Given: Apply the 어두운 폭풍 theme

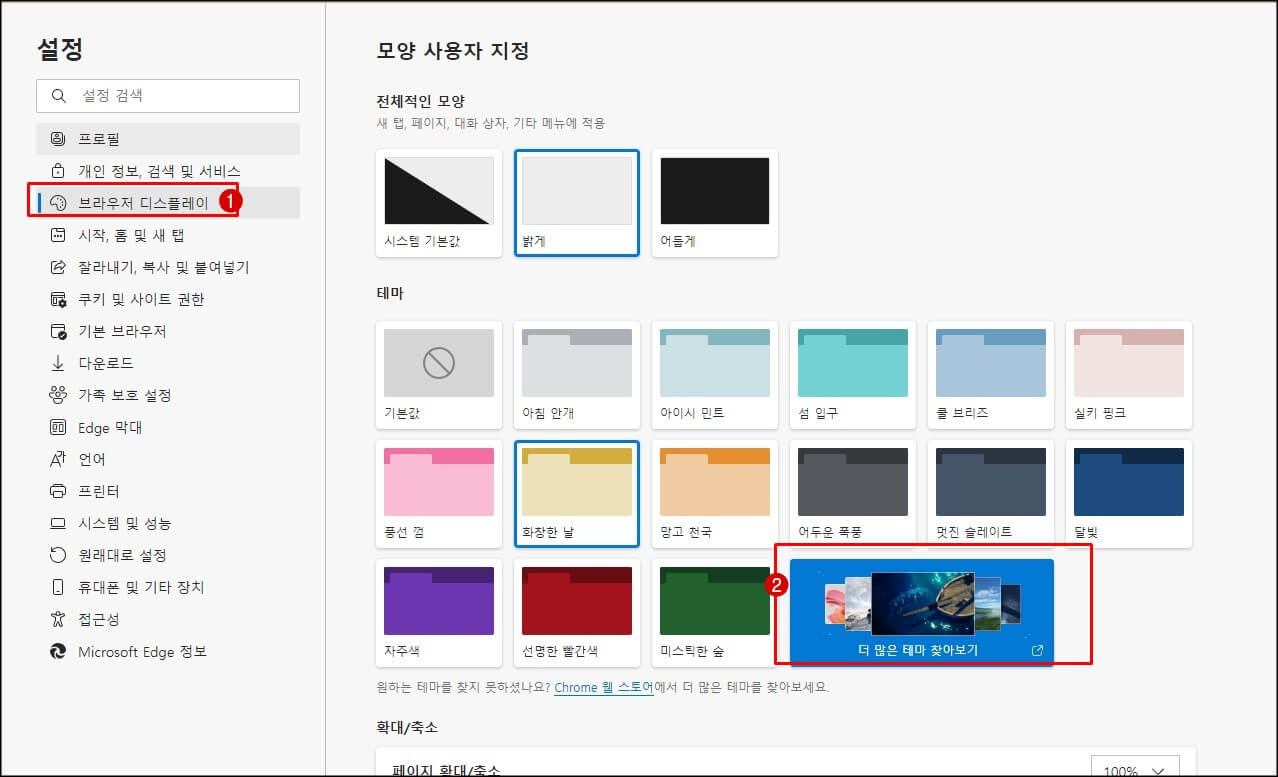Looking at the screenshot, I should point(853,494).
